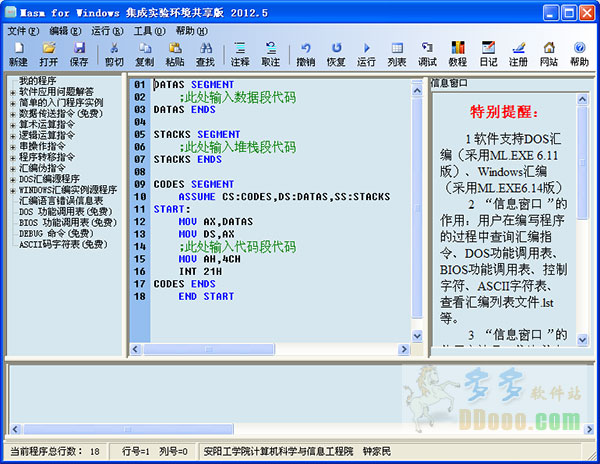The width and height of the screenshot is (600, 464).
Task: Visit the website via the 网站 icon
Action: point(549,54)
